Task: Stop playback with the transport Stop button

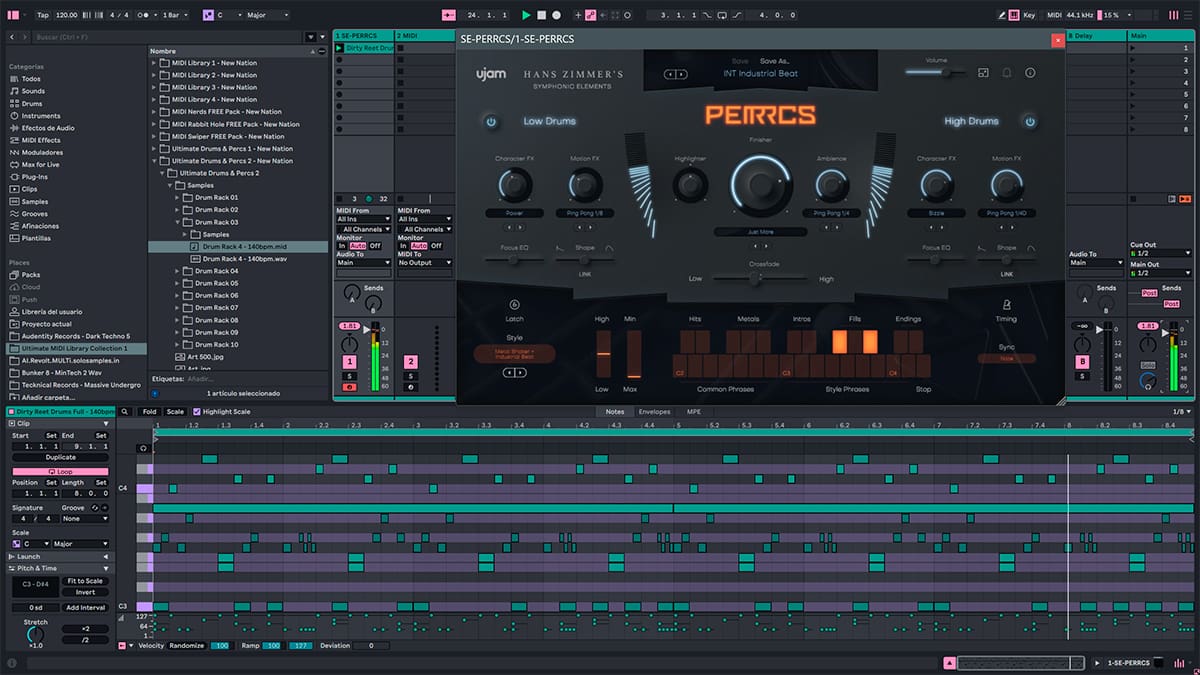Action: click(x=541, y=15)
